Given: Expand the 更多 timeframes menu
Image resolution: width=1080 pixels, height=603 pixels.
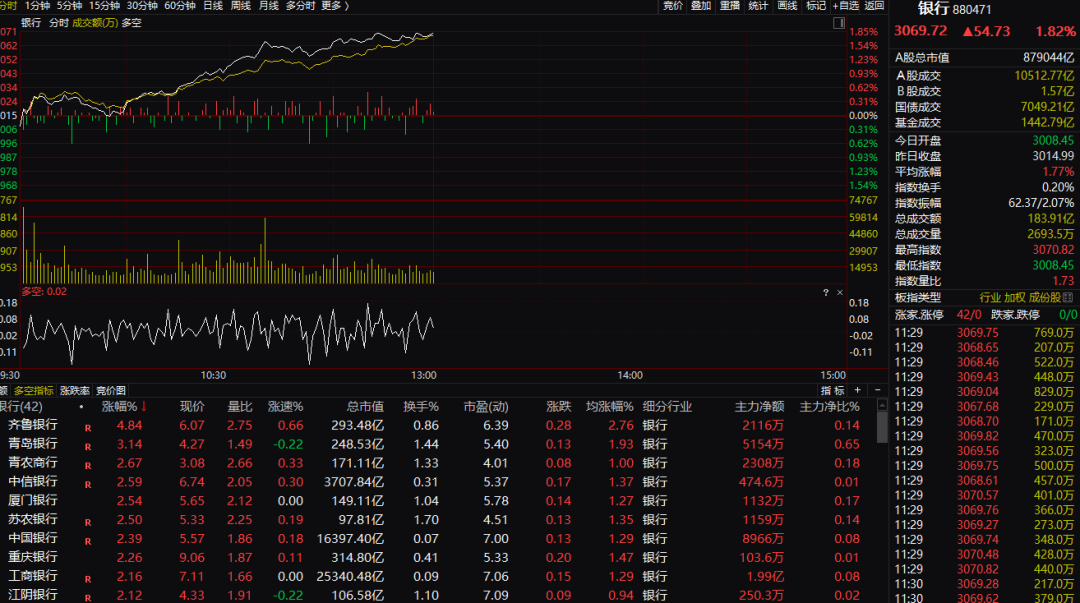Looking at the screenshot, I should pos(334,6).
